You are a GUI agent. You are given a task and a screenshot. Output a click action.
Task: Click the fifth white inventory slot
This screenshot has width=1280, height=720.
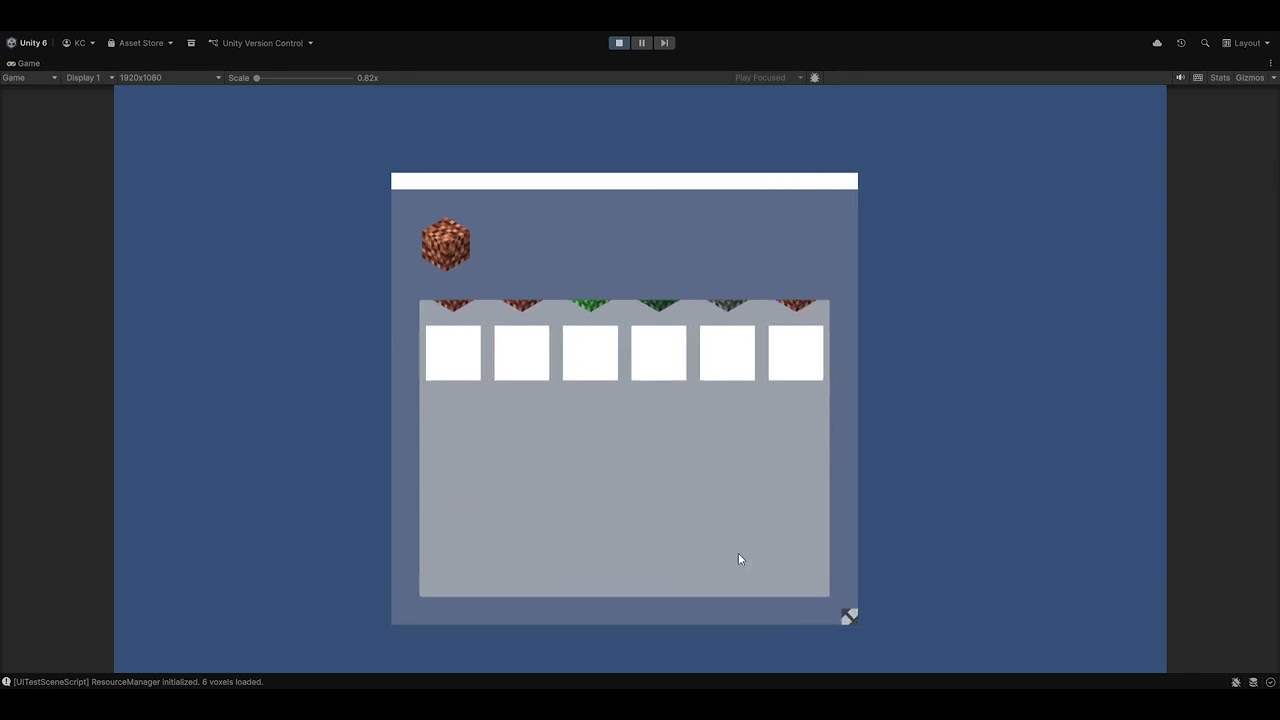727,353
